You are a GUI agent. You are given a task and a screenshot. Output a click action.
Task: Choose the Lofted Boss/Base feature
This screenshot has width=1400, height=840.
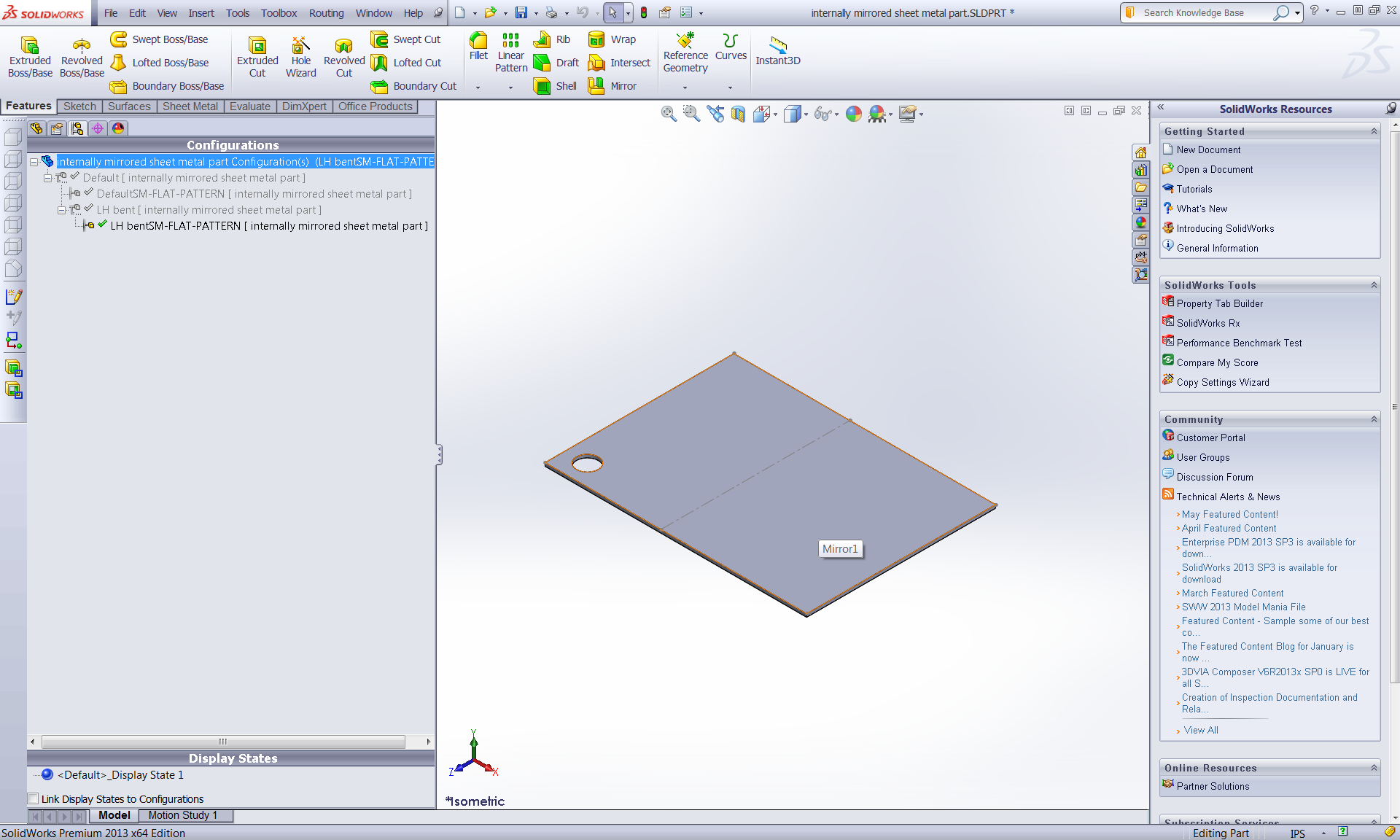coord(160,63)
